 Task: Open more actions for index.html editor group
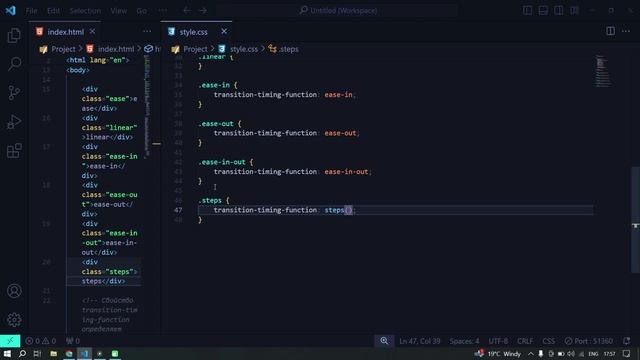tap(147, 31)
